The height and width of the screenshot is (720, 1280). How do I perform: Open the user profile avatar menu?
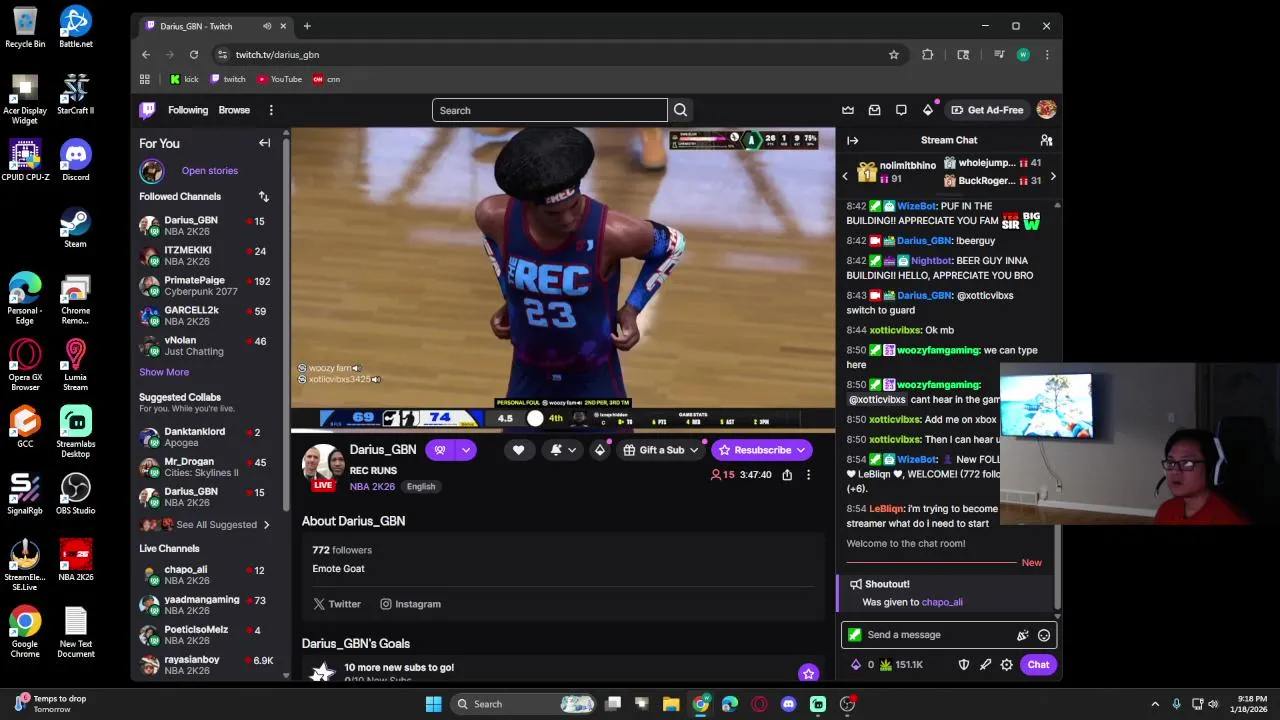[1046, 110]
